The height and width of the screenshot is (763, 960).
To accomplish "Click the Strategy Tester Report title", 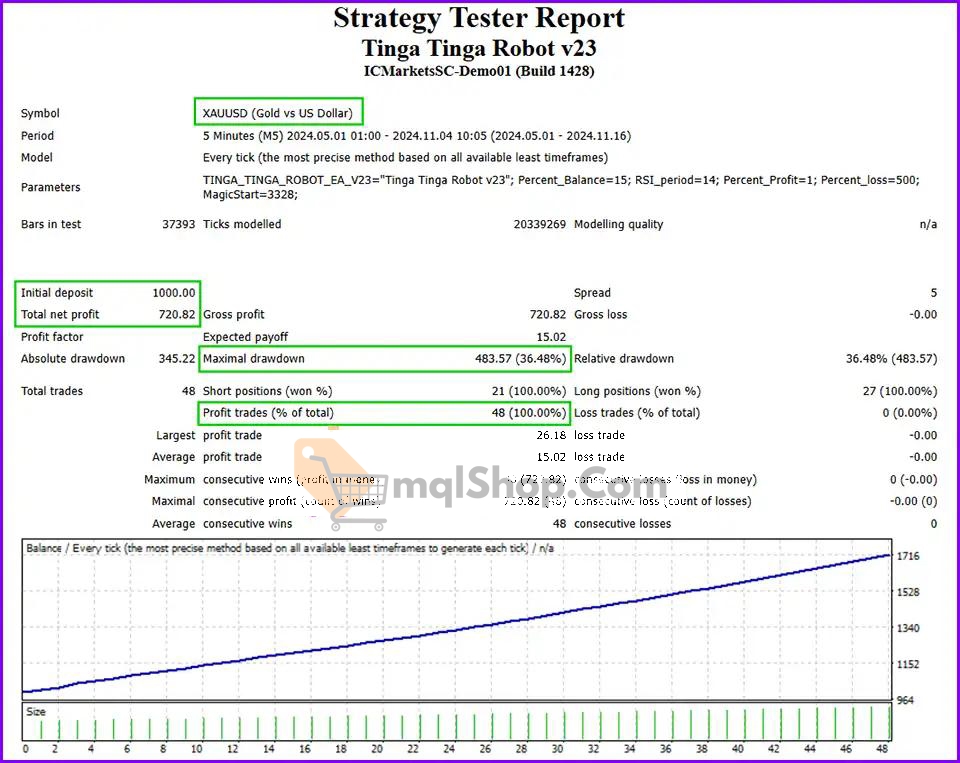I will coord(480,17).
